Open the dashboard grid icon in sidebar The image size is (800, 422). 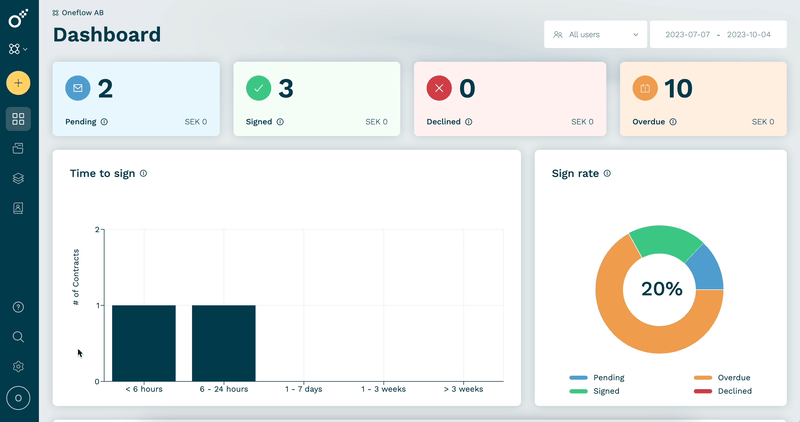18,119
